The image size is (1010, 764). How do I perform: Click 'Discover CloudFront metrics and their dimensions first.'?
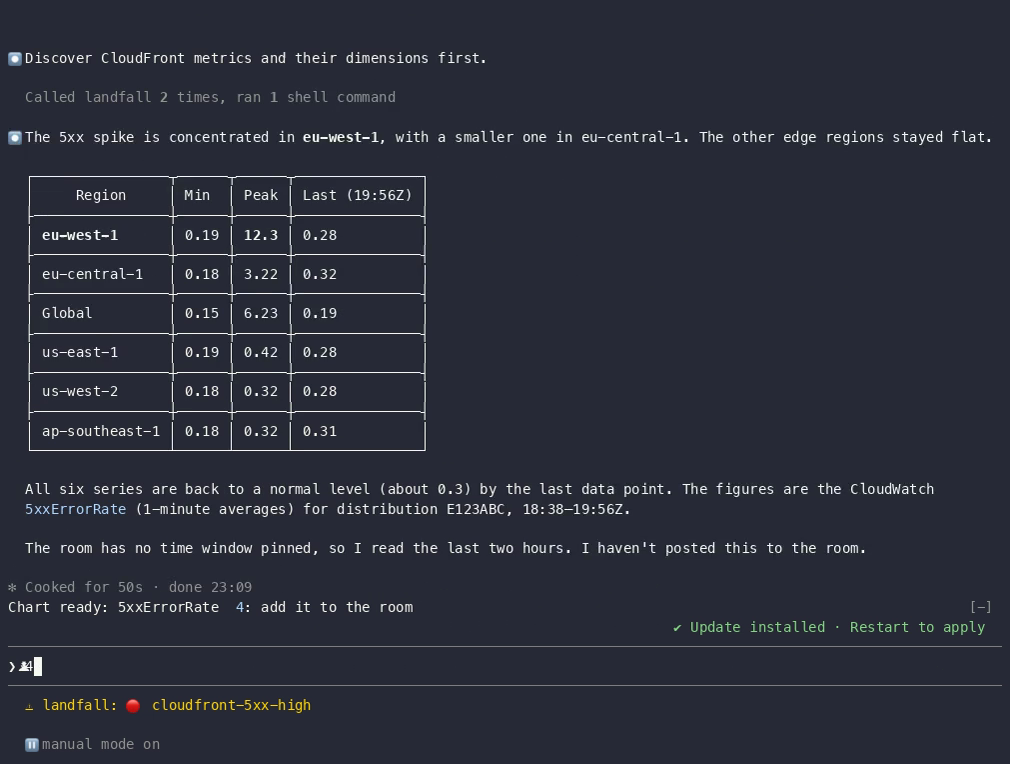point(256,59)
